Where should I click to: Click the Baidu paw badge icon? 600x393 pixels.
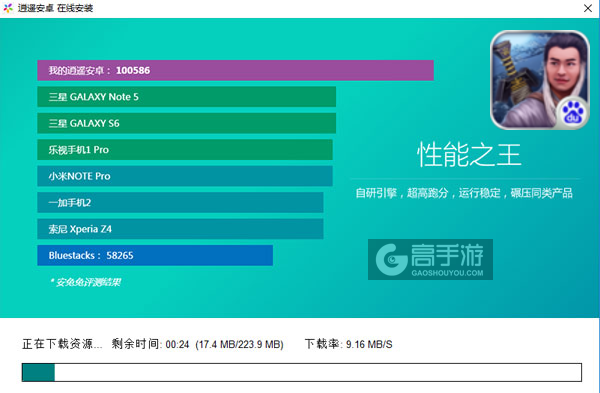coord(572,113)
